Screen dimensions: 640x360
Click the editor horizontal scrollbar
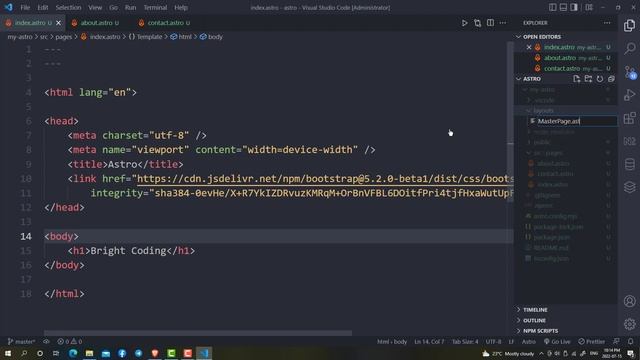(198, 333)
